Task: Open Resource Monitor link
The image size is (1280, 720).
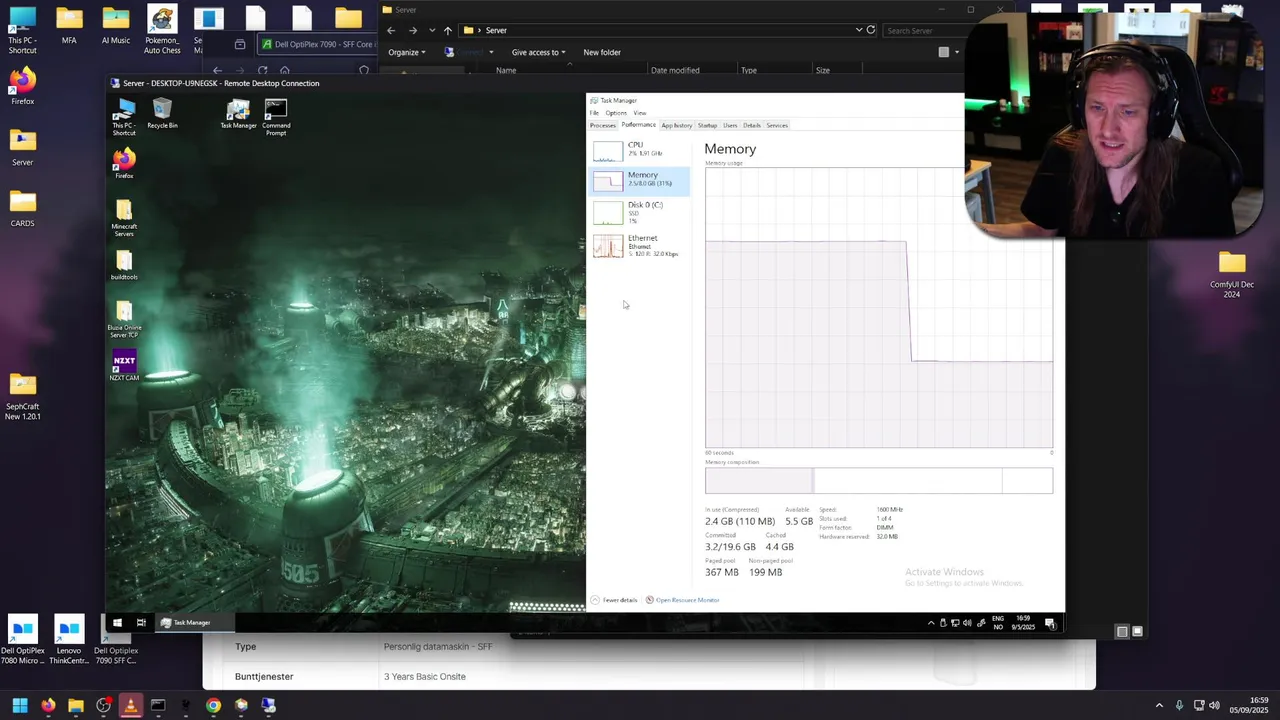Action: pyautogui.click(x=683, y=600)
